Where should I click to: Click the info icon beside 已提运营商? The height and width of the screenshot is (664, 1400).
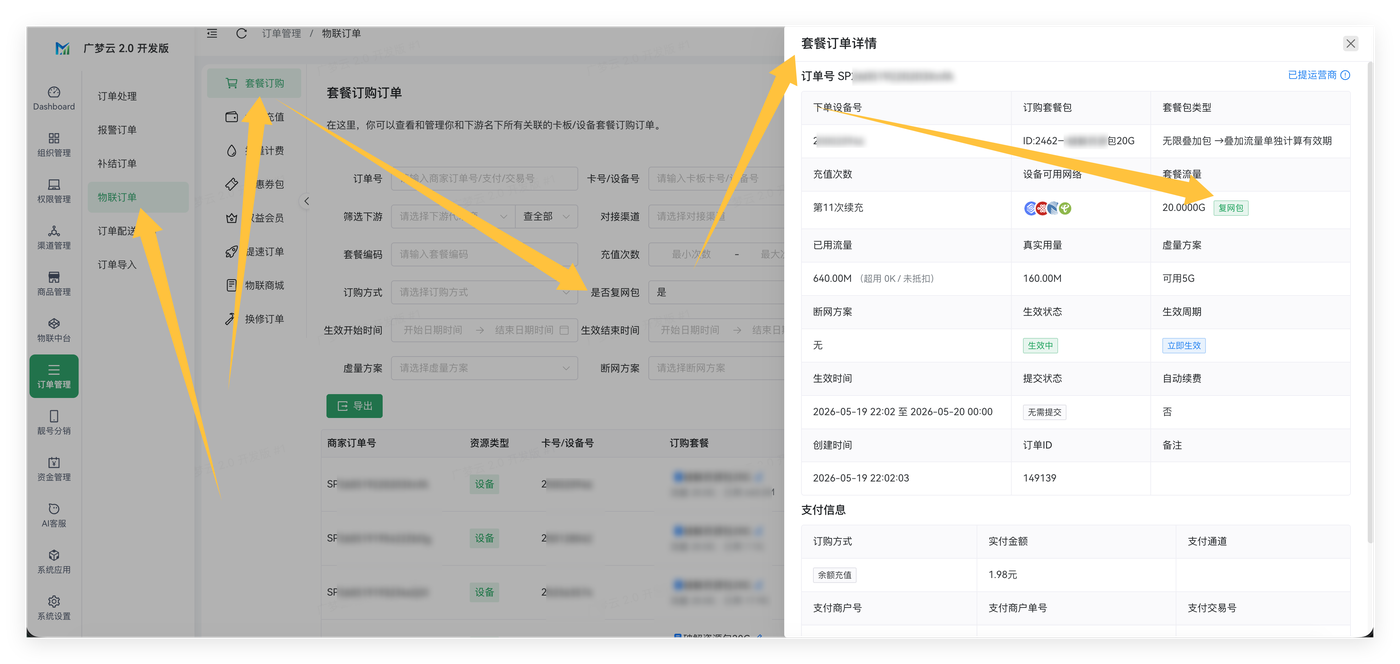pyautogui.click(x=1345, y=75)
